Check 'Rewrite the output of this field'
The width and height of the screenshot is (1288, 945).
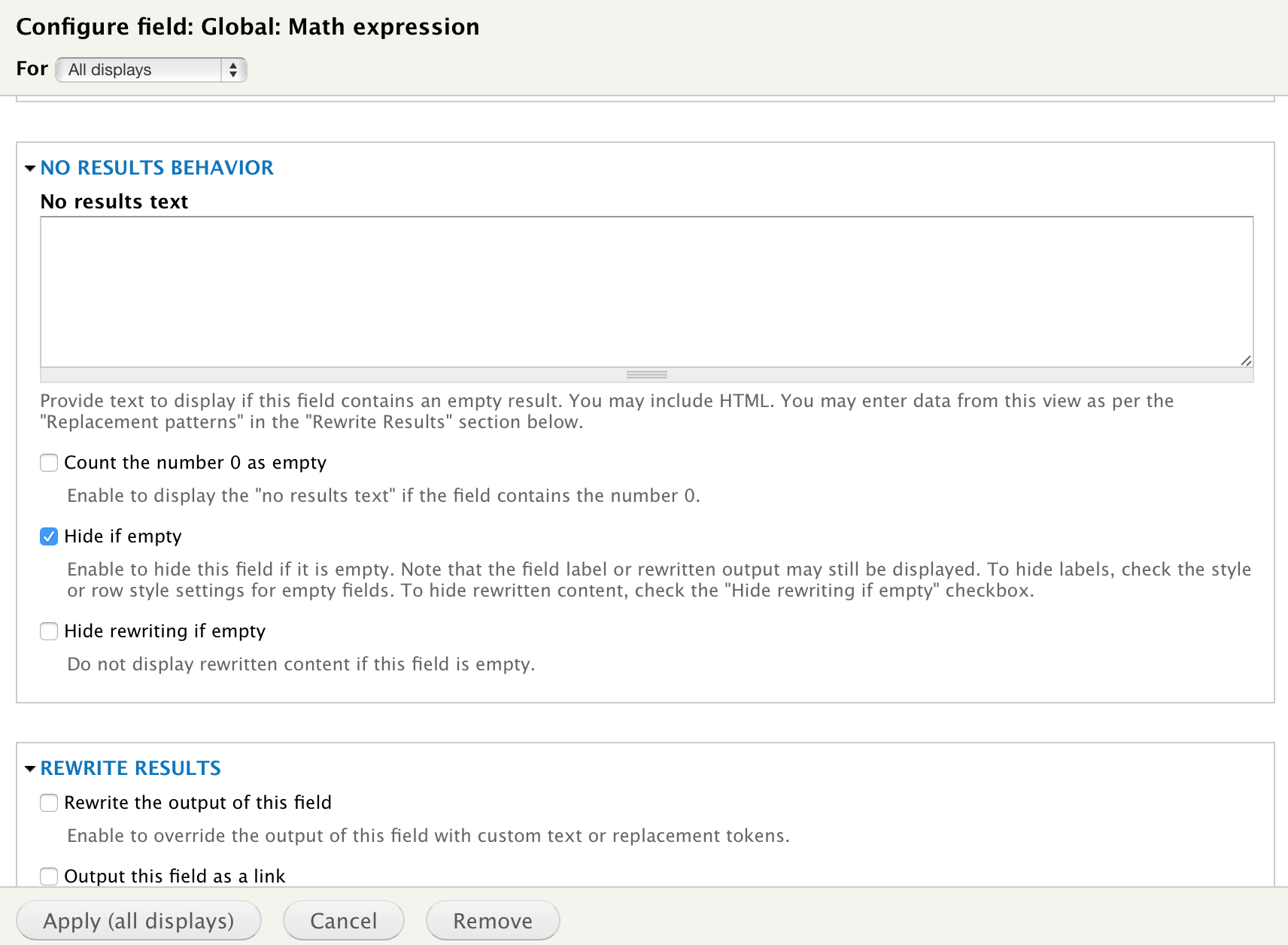point(48,803)
